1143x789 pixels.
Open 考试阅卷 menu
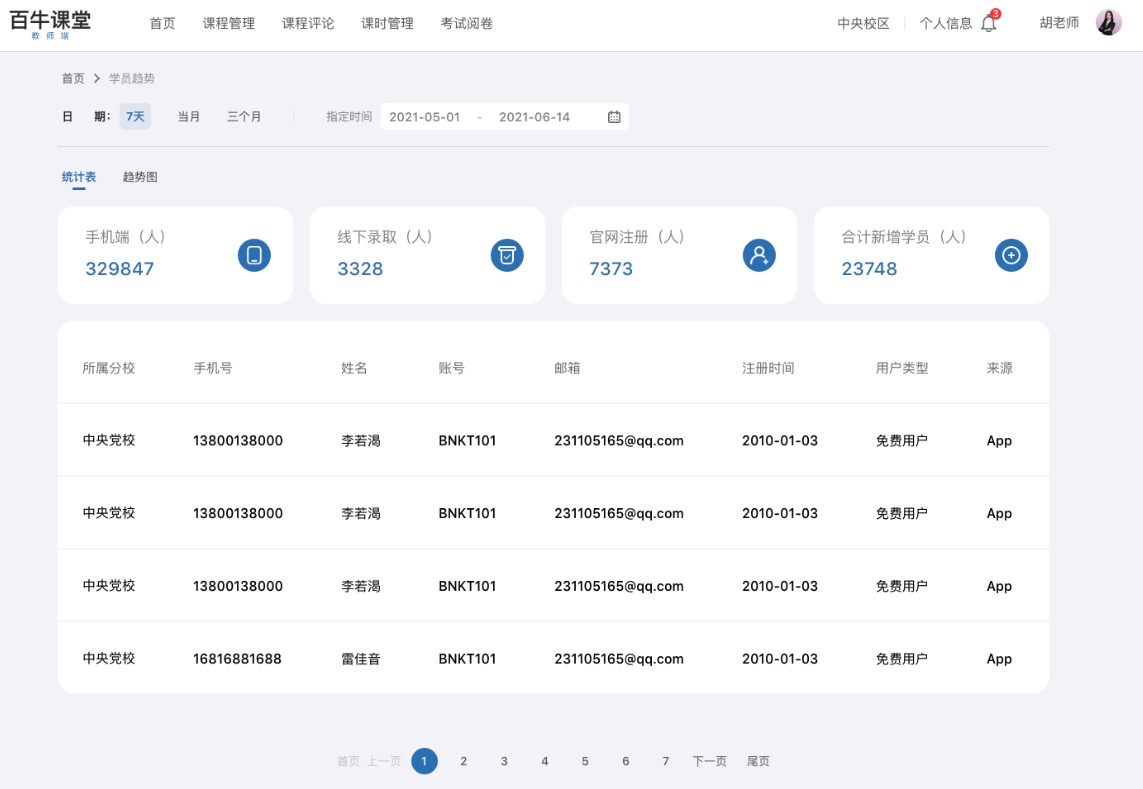coord(467,23)
